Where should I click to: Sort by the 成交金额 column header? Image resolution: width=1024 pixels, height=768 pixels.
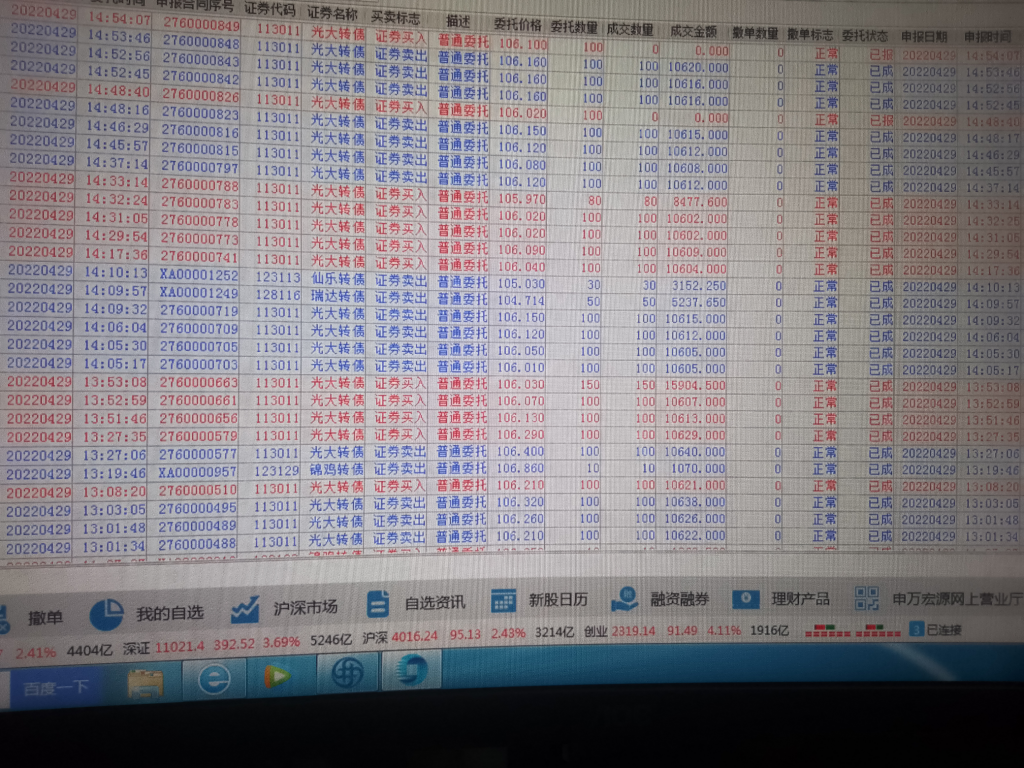point(693,31)
